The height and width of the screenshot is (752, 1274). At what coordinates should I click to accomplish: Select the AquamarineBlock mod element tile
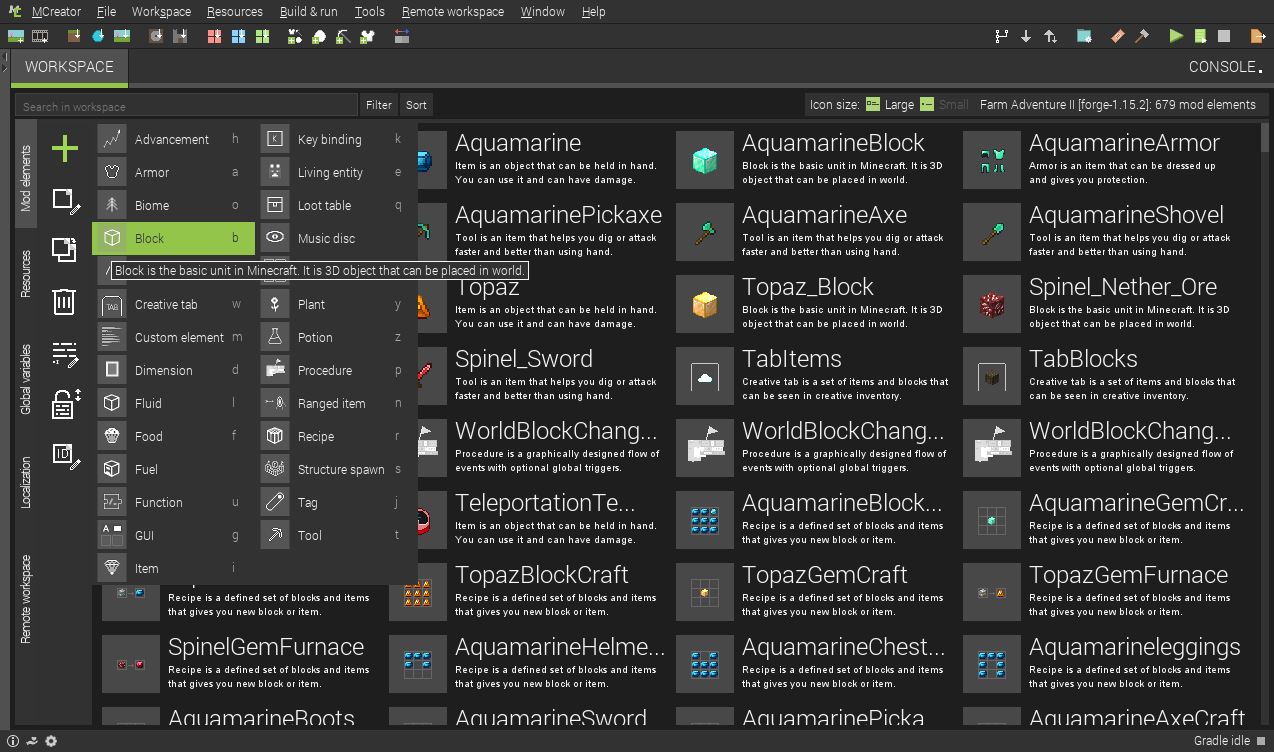coord(812,160)
